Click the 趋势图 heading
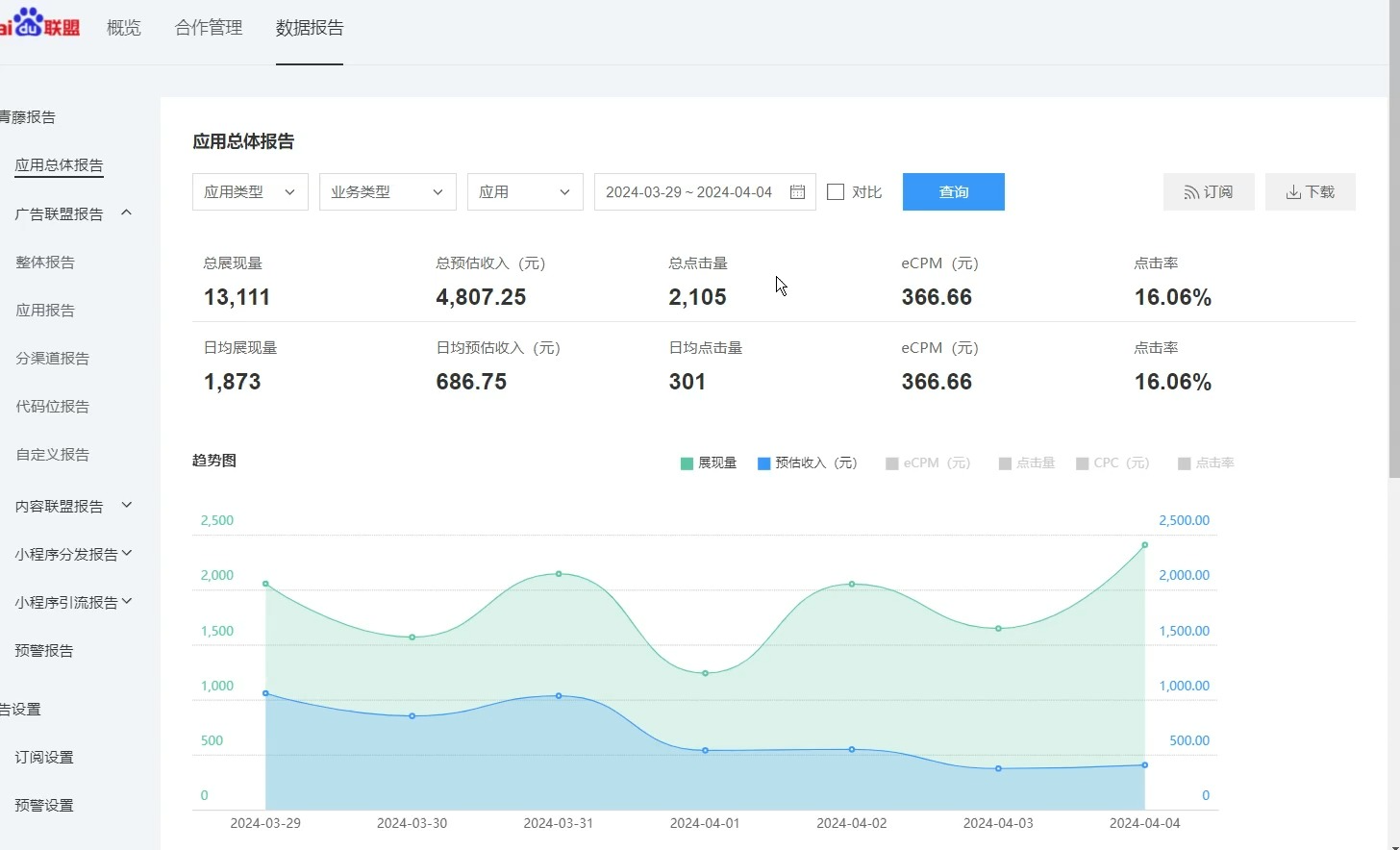This screenshot has width=1400, height=850. [213, 461]
